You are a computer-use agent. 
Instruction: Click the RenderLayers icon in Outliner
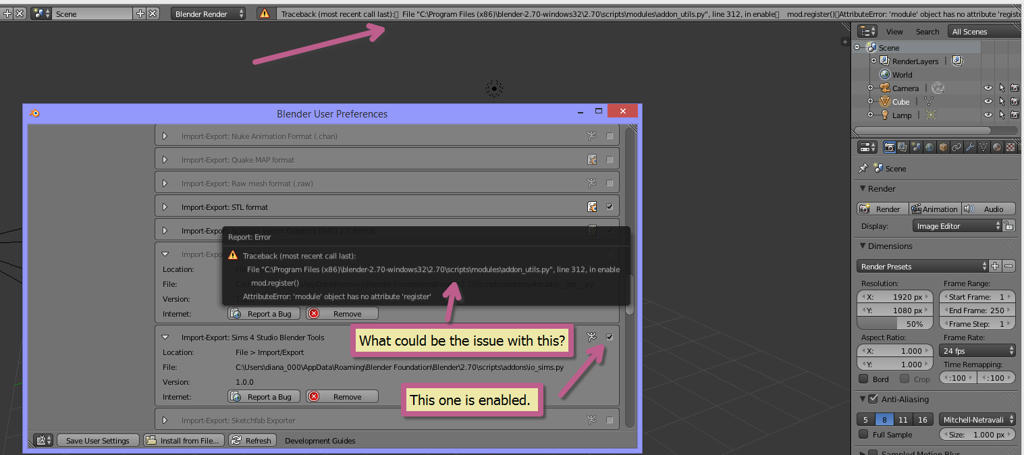885,61
